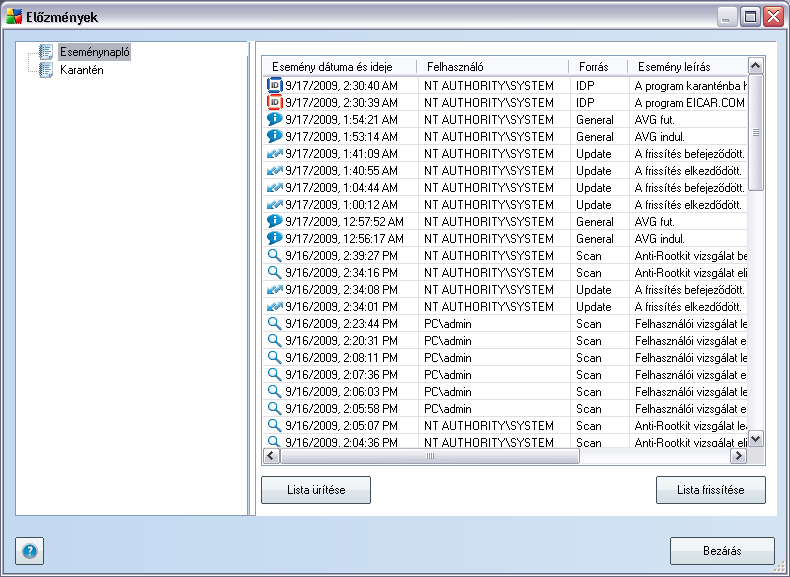Click the Lista frissítése button
790x577 pixels.
[x=710, y=490]
